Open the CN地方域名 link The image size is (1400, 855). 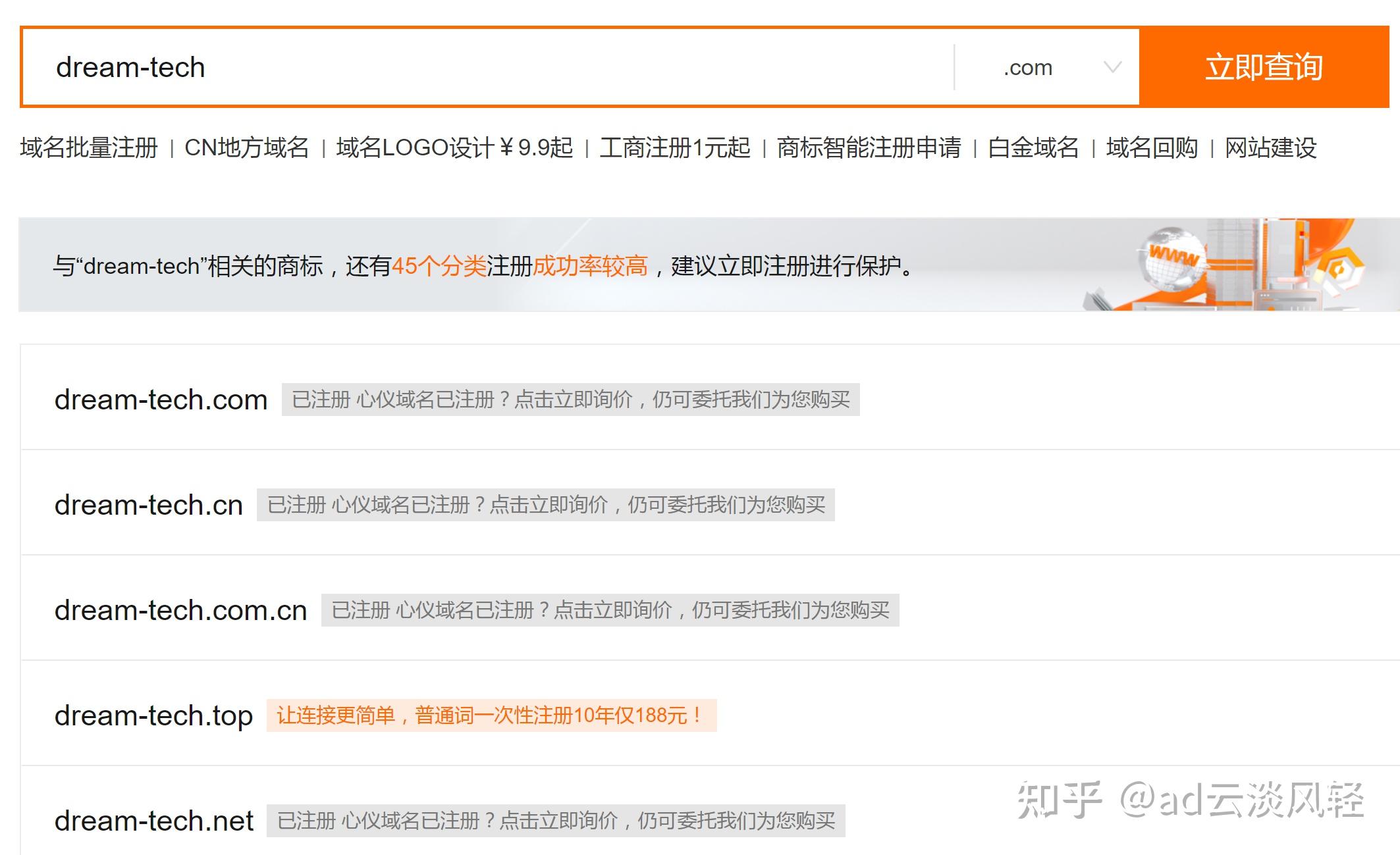pyautogui.click(x=246, y=147)
